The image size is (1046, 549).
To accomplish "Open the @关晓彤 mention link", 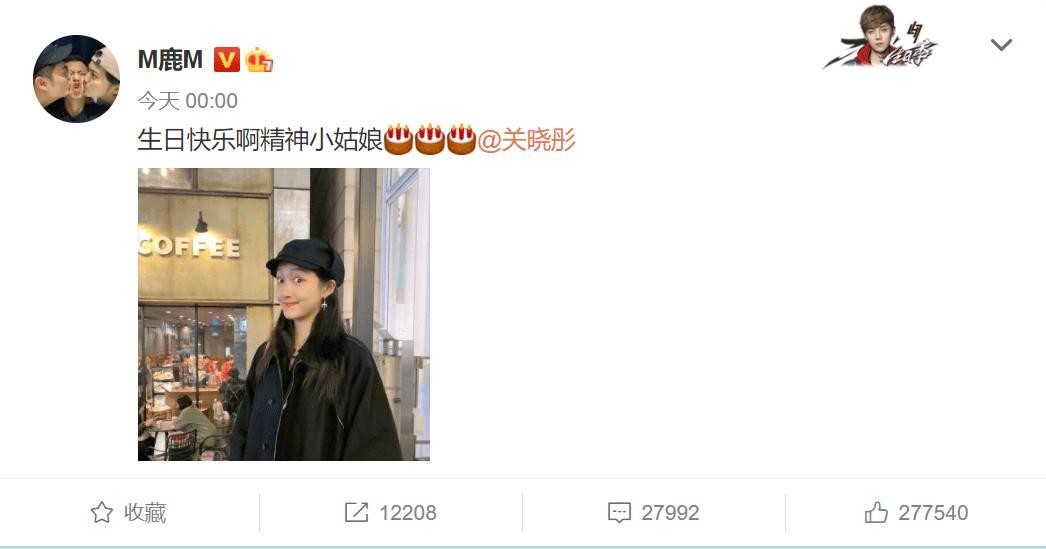I will (526, 140).
